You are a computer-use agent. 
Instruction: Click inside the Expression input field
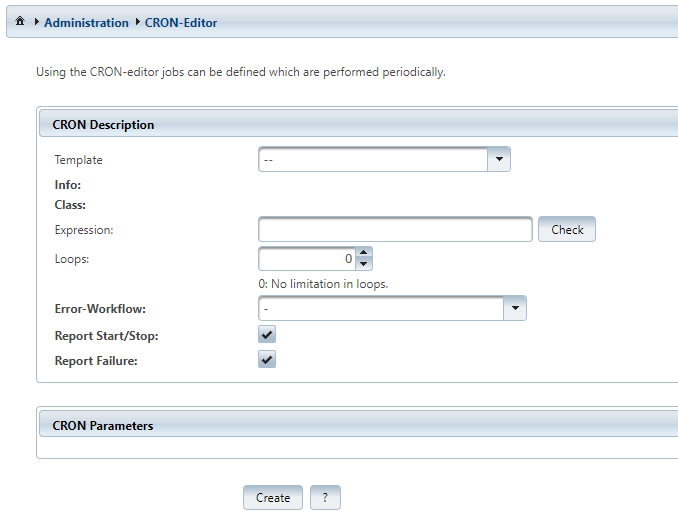[x=395, y=229]
